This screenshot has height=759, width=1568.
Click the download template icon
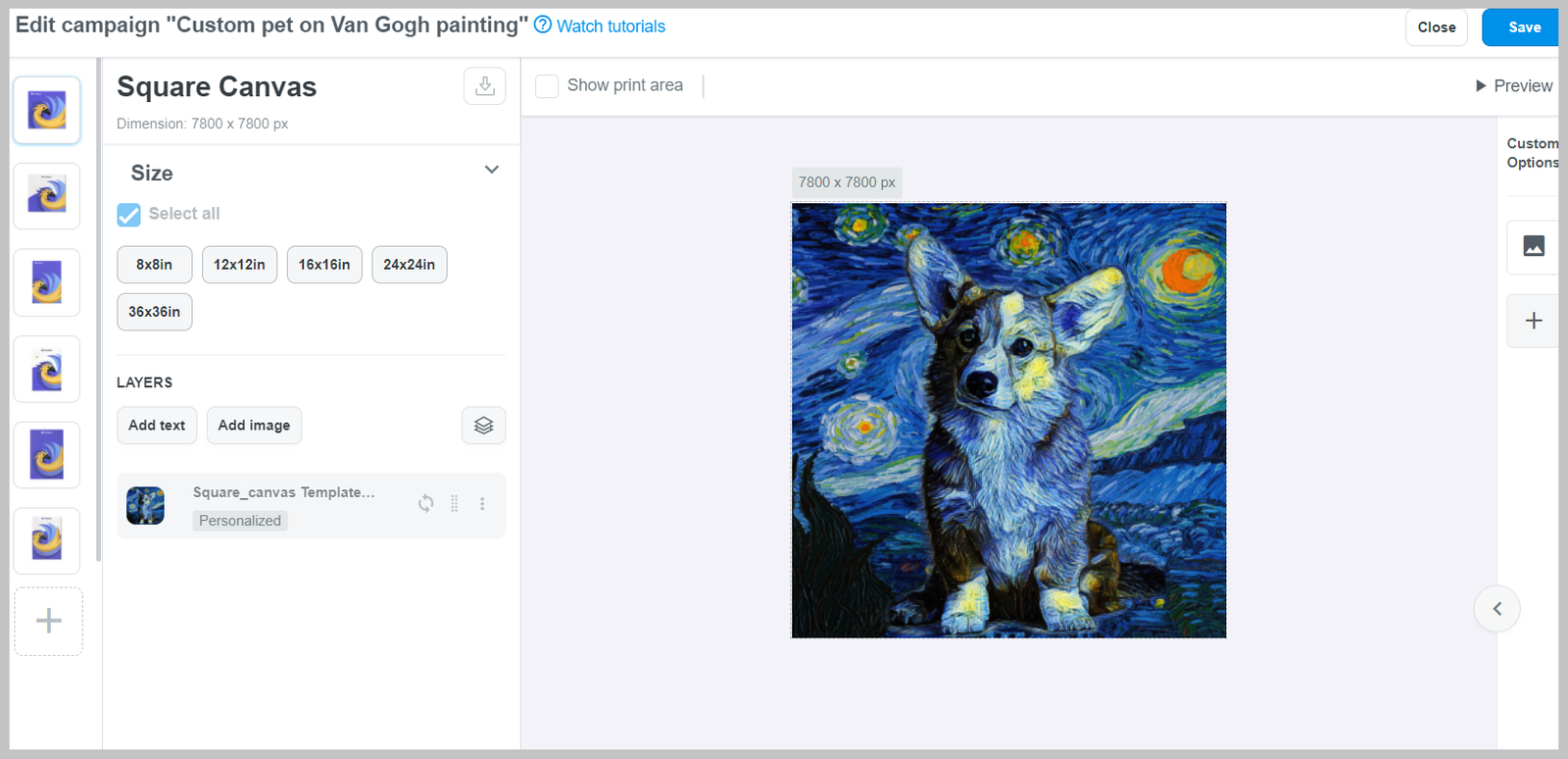[484, 86]
